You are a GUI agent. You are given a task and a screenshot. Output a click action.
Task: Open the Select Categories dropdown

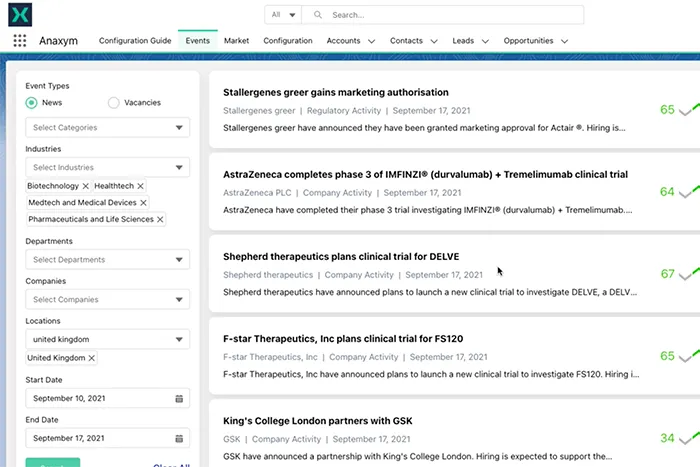point(108,128)
